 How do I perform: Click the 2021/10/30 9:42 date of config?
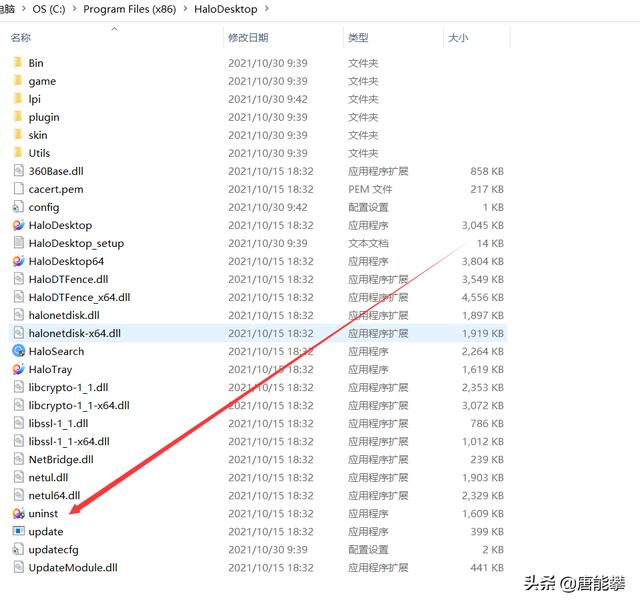268,207
